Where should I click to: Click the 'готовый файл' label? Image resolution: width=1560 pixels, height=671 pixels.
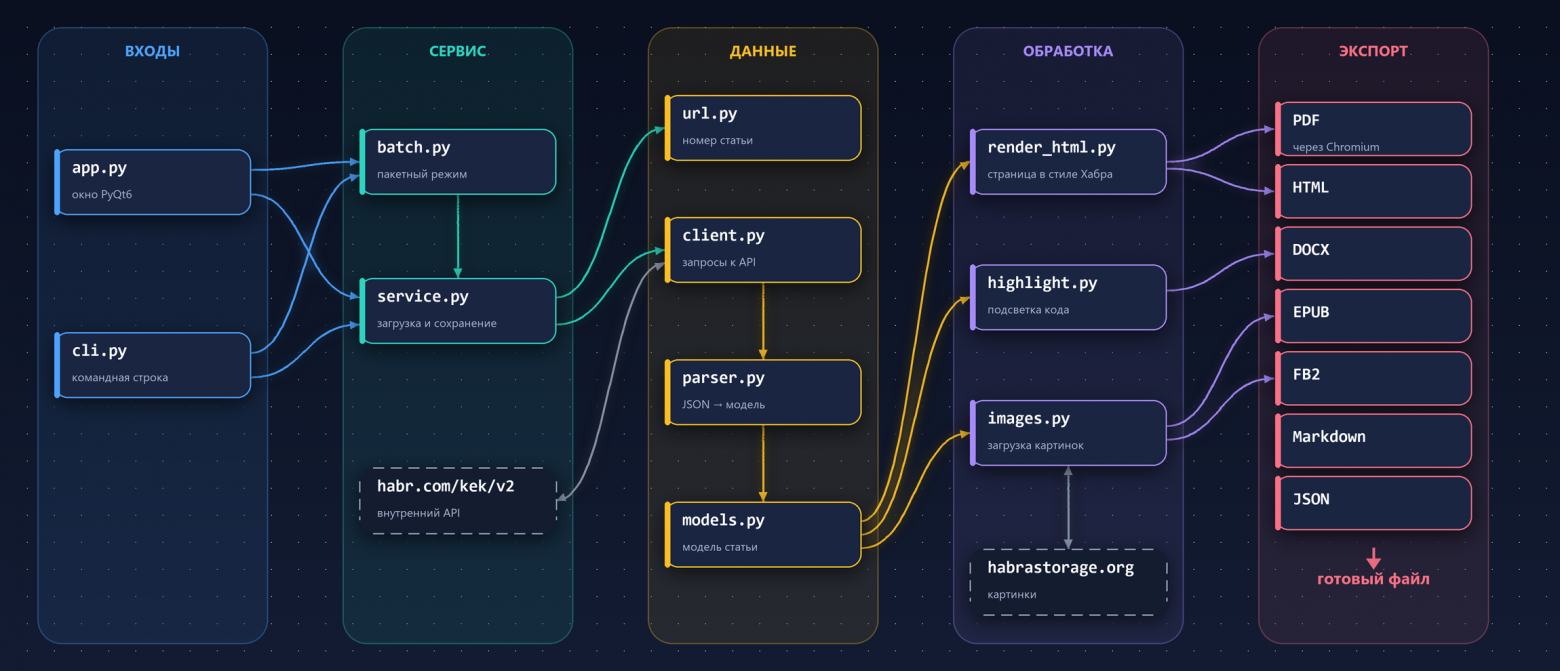(1373, 579)
